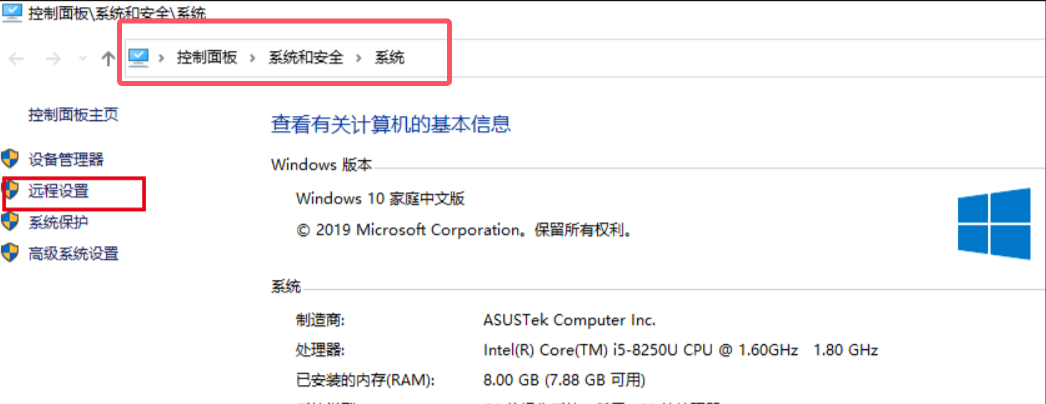Select 控制面板 in the breadcrumb path

(x=207, y=58)
